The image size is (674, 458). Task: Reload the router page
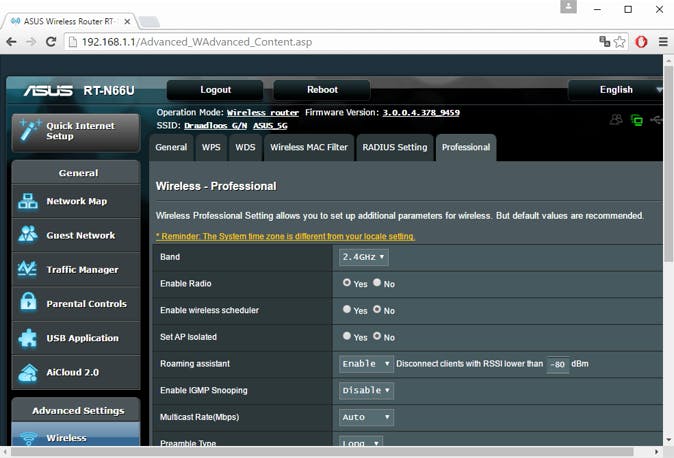tap(51, 42)
